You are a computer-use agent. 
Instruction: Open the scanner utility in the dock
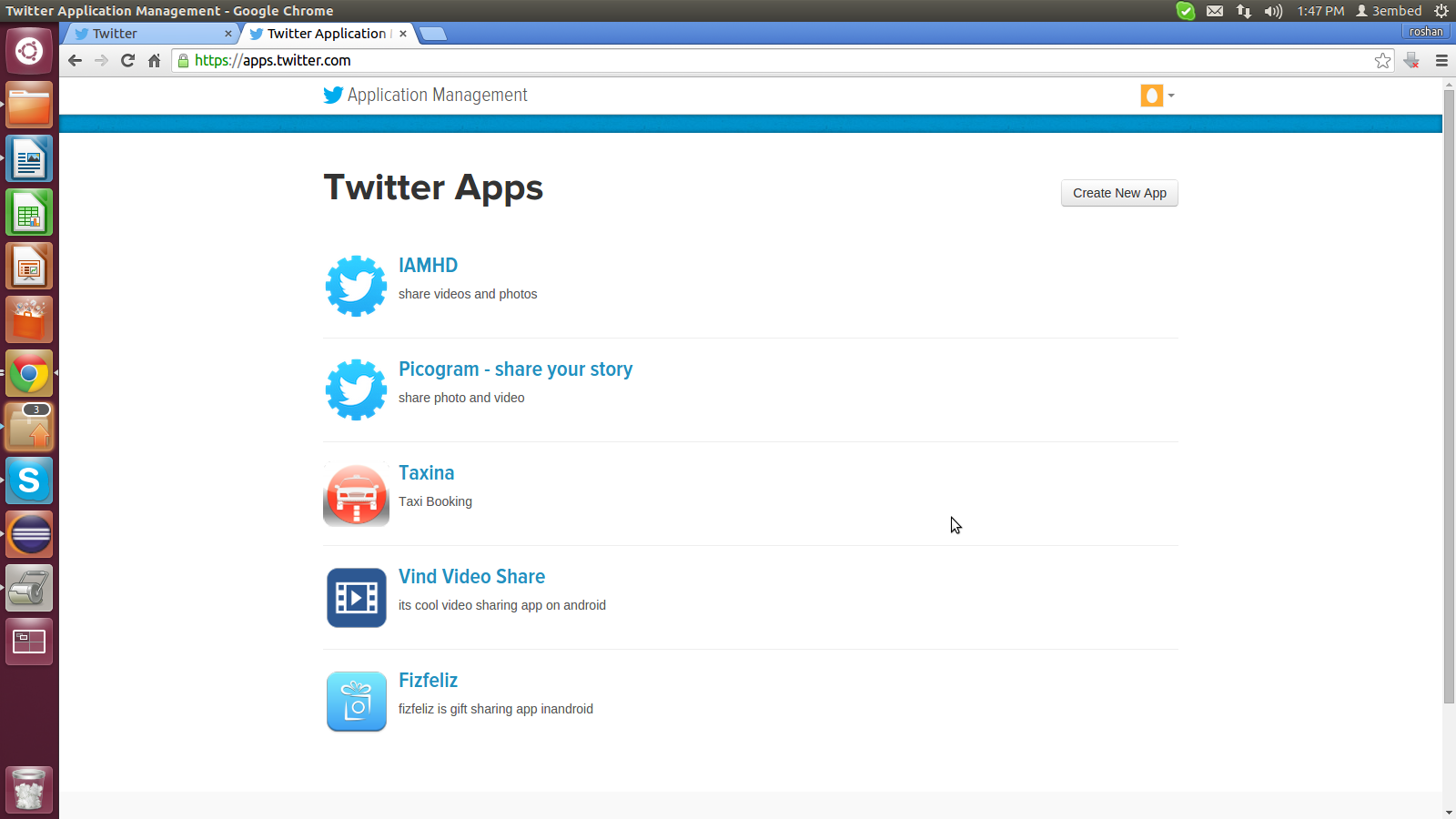pos(29,588)
